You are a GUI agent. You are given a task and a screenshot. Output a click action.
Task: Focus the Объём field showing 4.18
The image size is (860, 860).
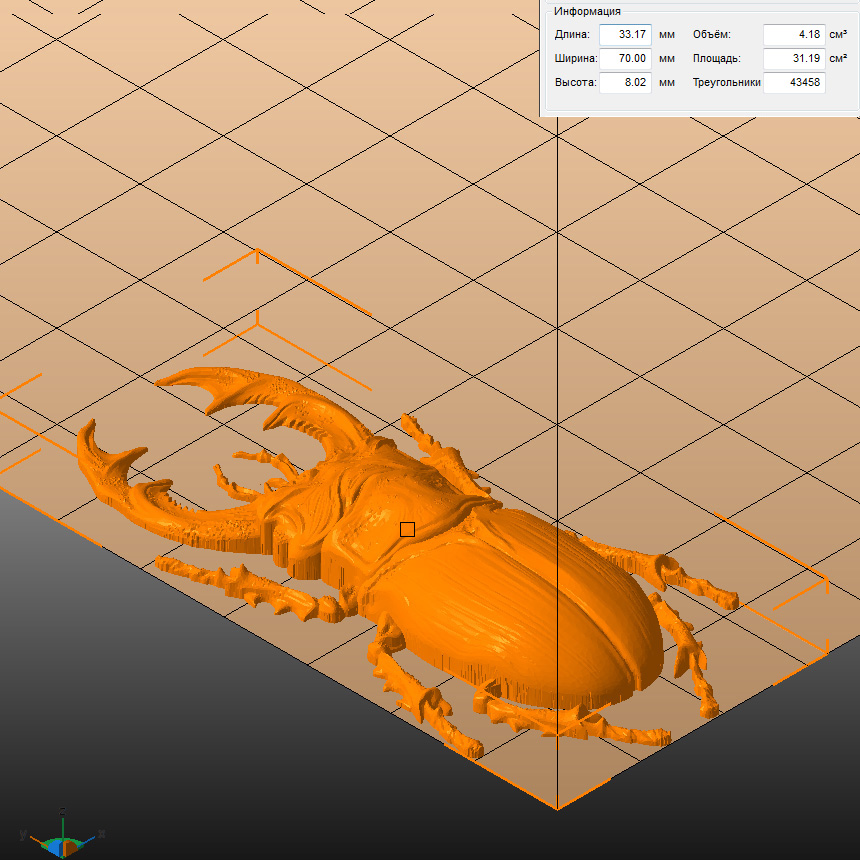pos(794,34)
